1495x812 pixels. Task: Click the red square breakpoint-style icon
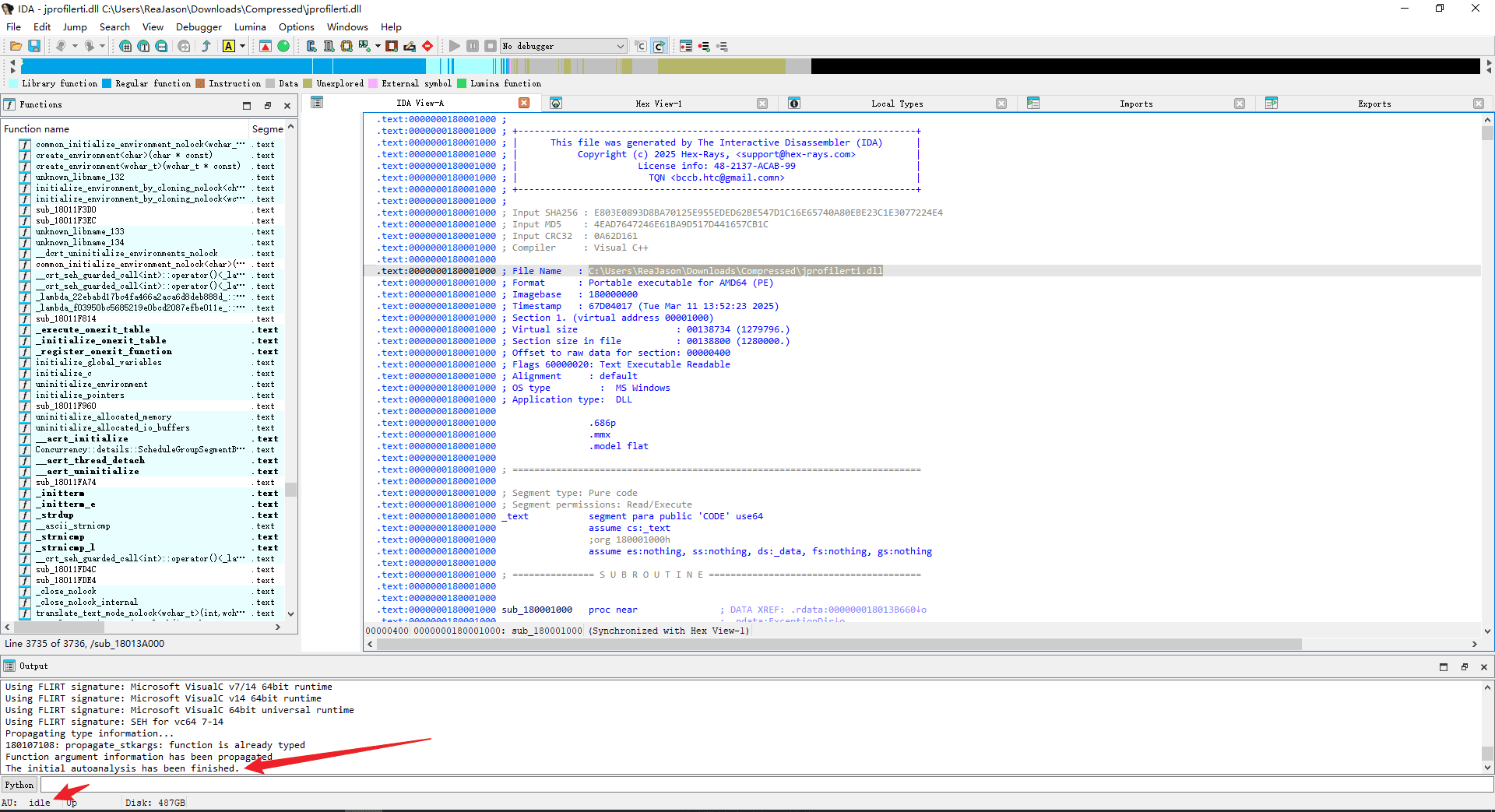(392, 46)
